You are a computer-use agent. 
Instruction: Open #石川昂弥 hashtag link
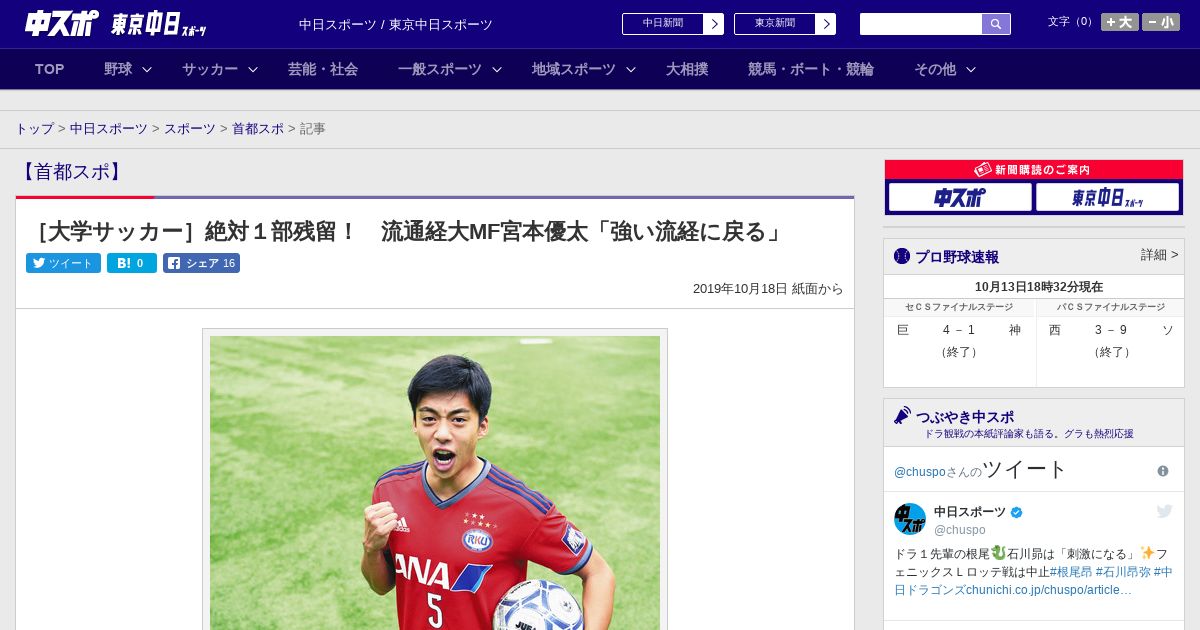pos(1122,572)
